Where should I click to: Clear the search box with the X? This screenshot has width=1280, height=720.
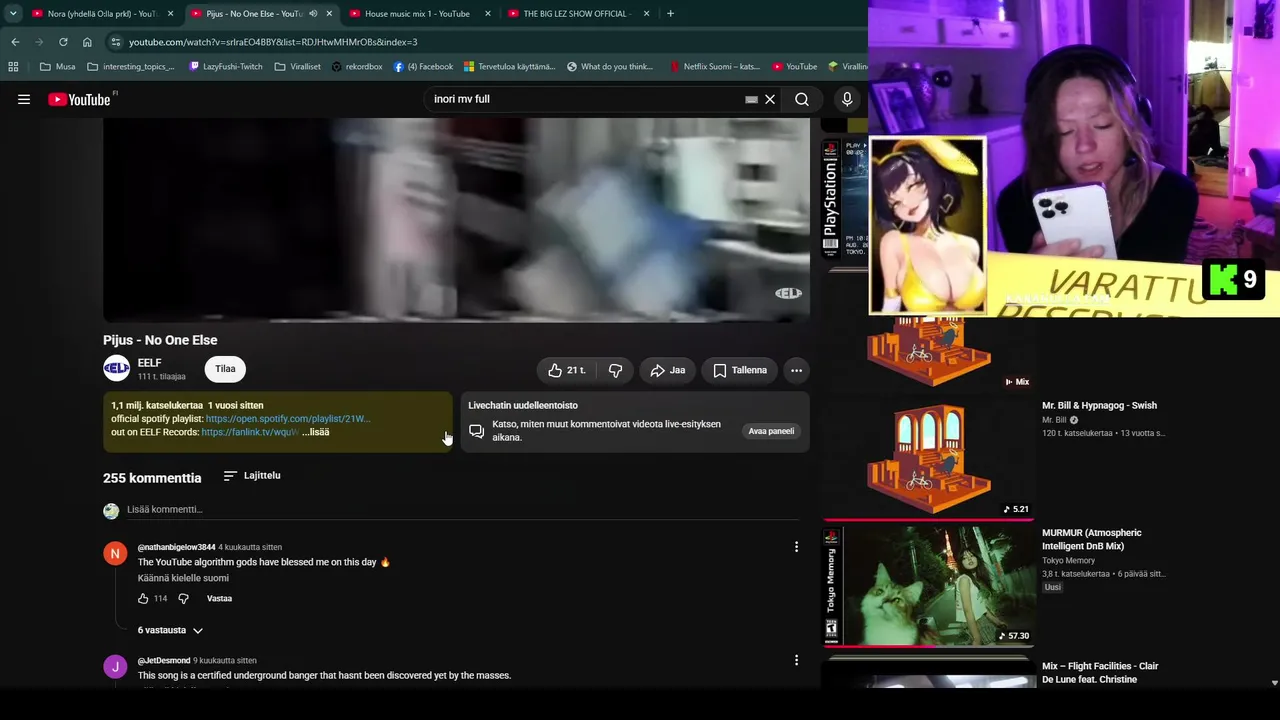tap(770, 99)
